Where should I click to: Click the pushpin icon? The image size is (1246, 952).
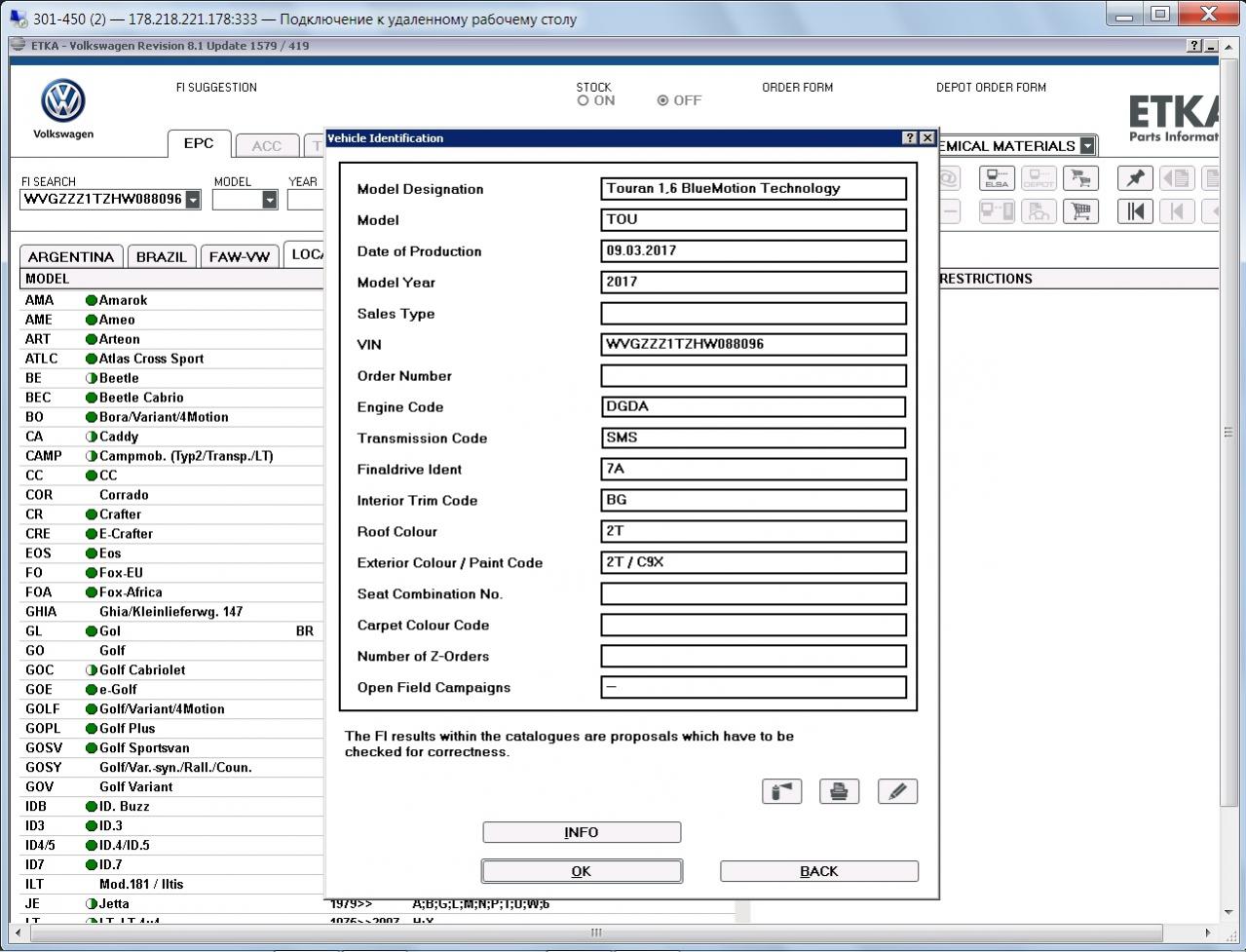pyautogui.click(x=1135, y=178)
